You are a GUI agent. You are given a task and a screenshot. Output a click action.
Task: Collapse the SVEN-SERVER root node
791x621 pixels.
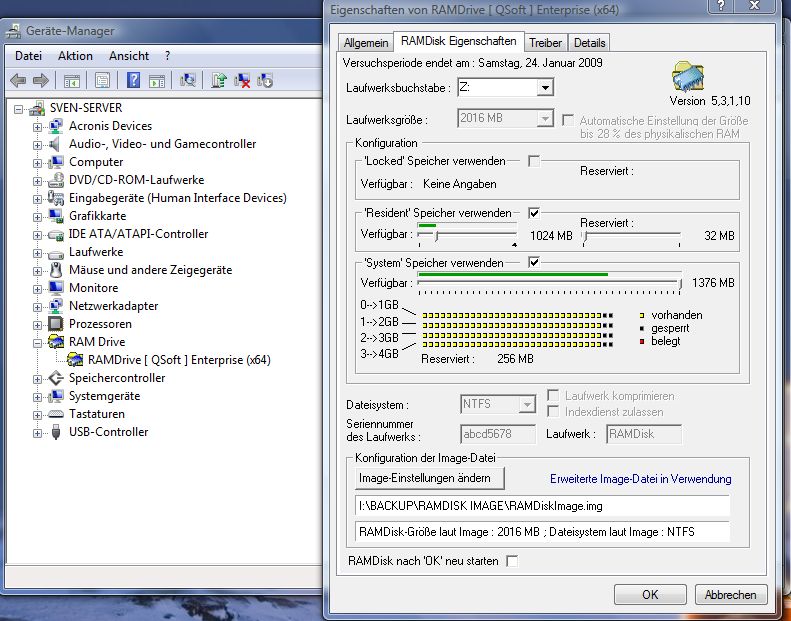[x=19, y=108]
